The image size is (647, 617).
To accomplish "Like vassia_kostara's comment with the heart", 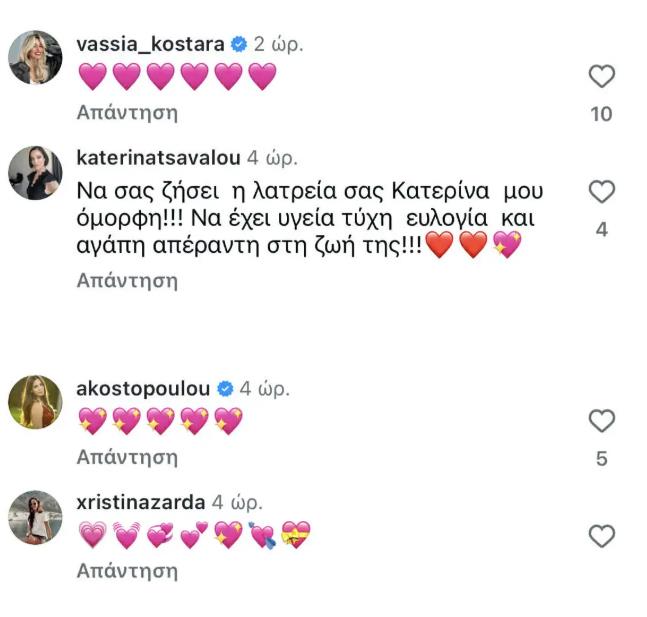I will point(601,76).
